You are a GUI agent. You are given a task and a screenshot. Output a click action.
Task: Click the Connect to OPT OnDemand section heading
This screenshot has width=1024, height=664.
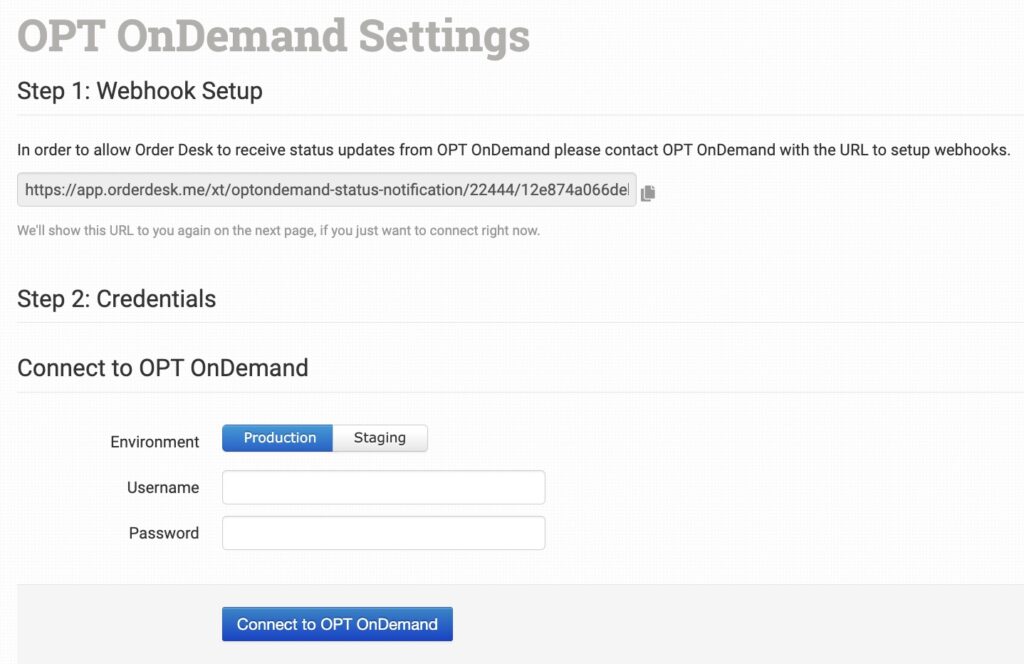coord(163,368)
